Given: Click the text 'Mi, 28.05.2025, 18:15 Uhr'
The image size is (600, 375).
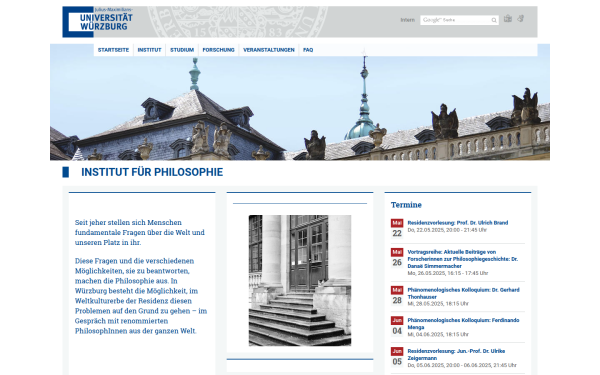Looking at the screenshot, I should point(438,303).
